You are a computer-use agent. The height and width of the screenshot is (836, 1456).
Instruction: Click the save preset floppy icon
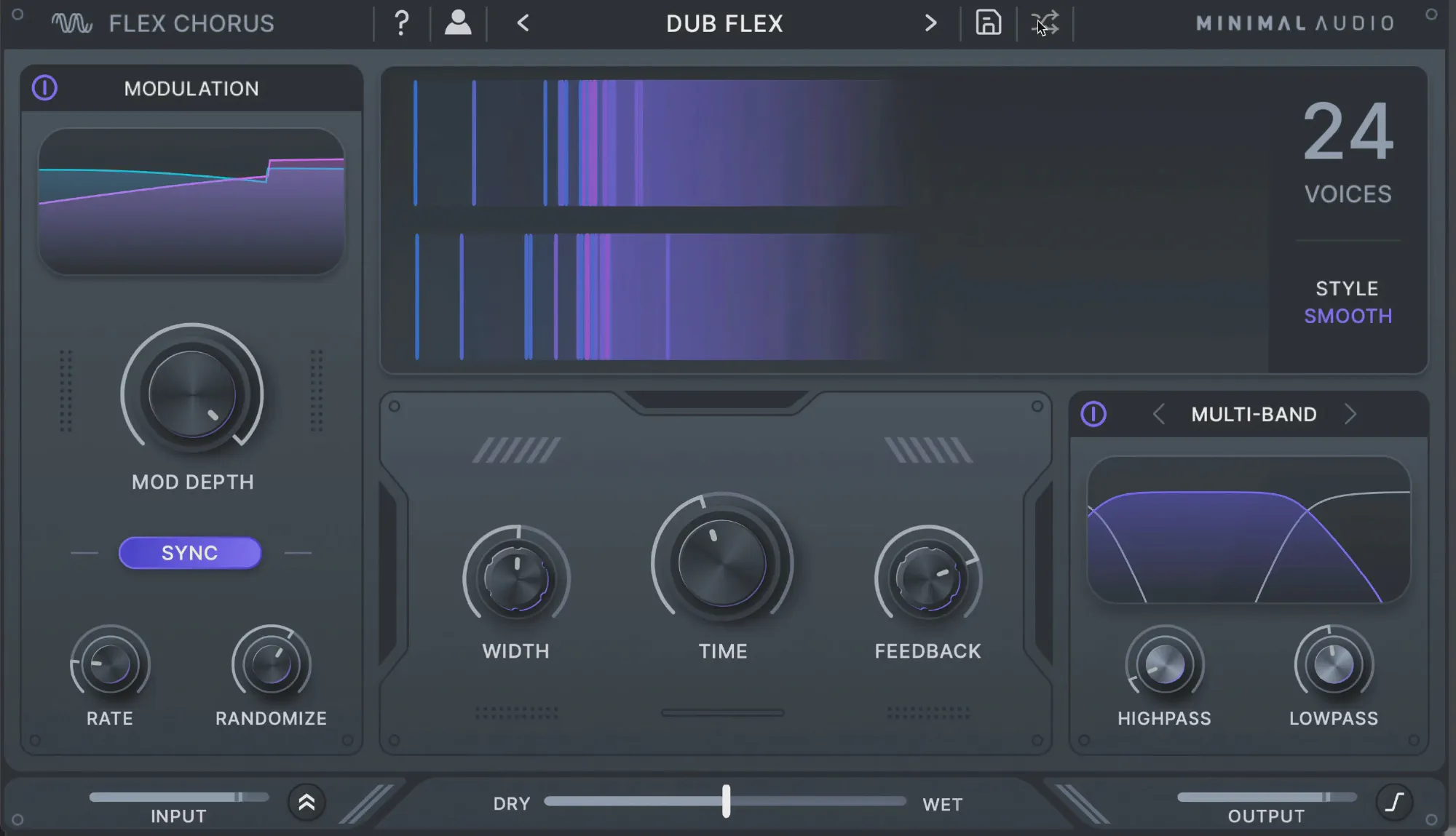(988, 23)
